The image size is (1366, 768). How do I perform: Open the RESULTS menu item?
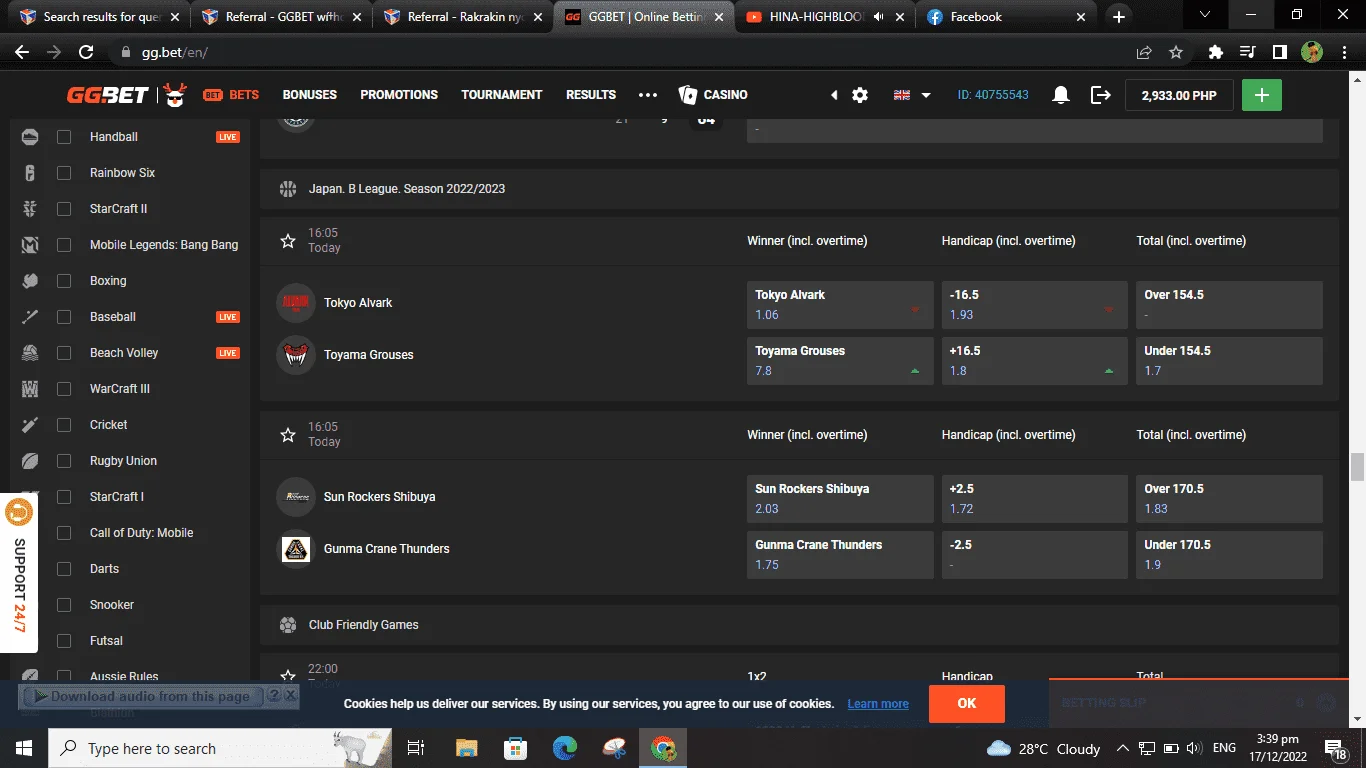(591, 95)
